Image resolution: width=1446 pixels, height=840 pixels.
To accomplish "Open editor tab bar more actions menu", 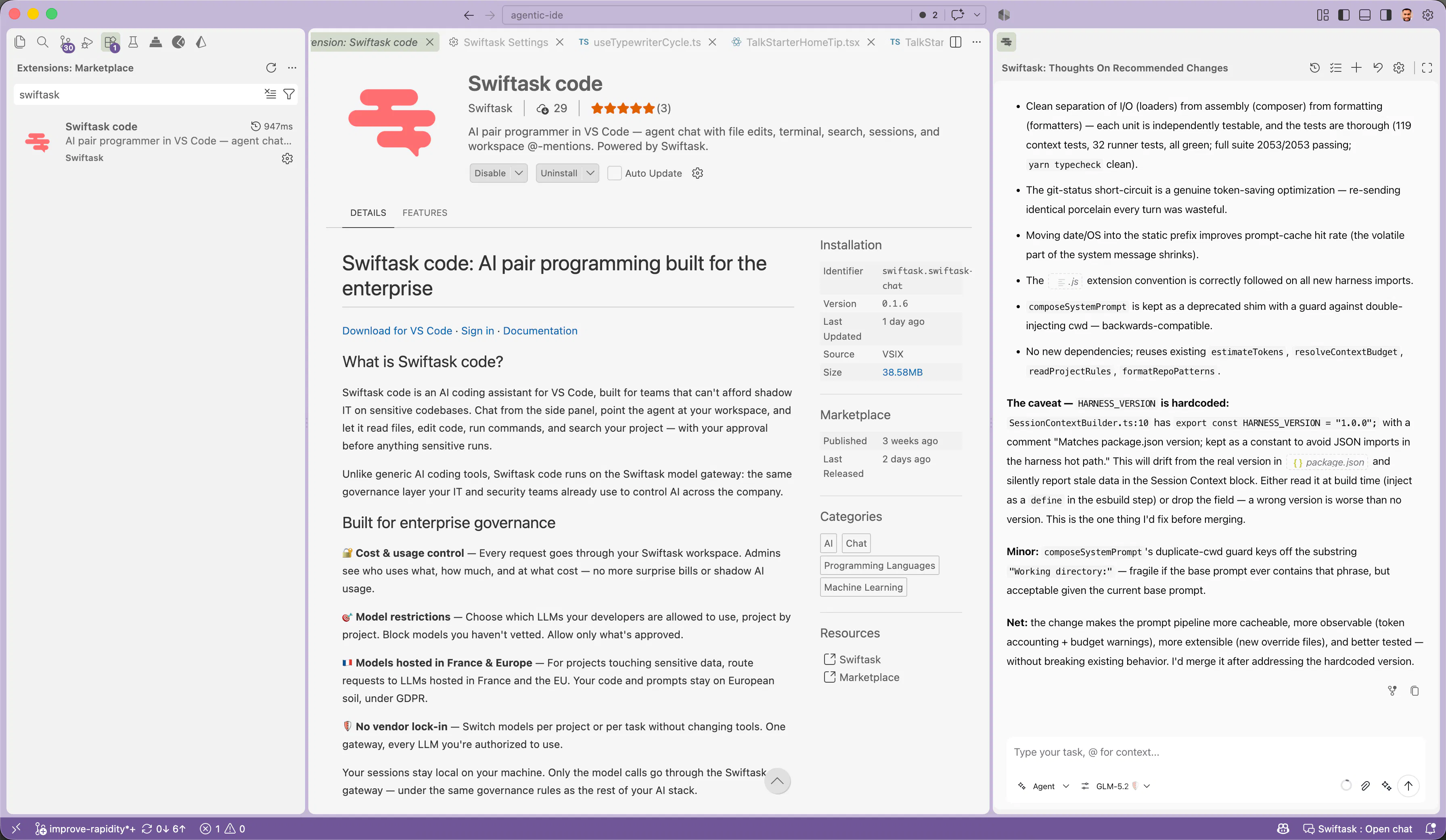I will pyautogui.click(x=977, y=42).
